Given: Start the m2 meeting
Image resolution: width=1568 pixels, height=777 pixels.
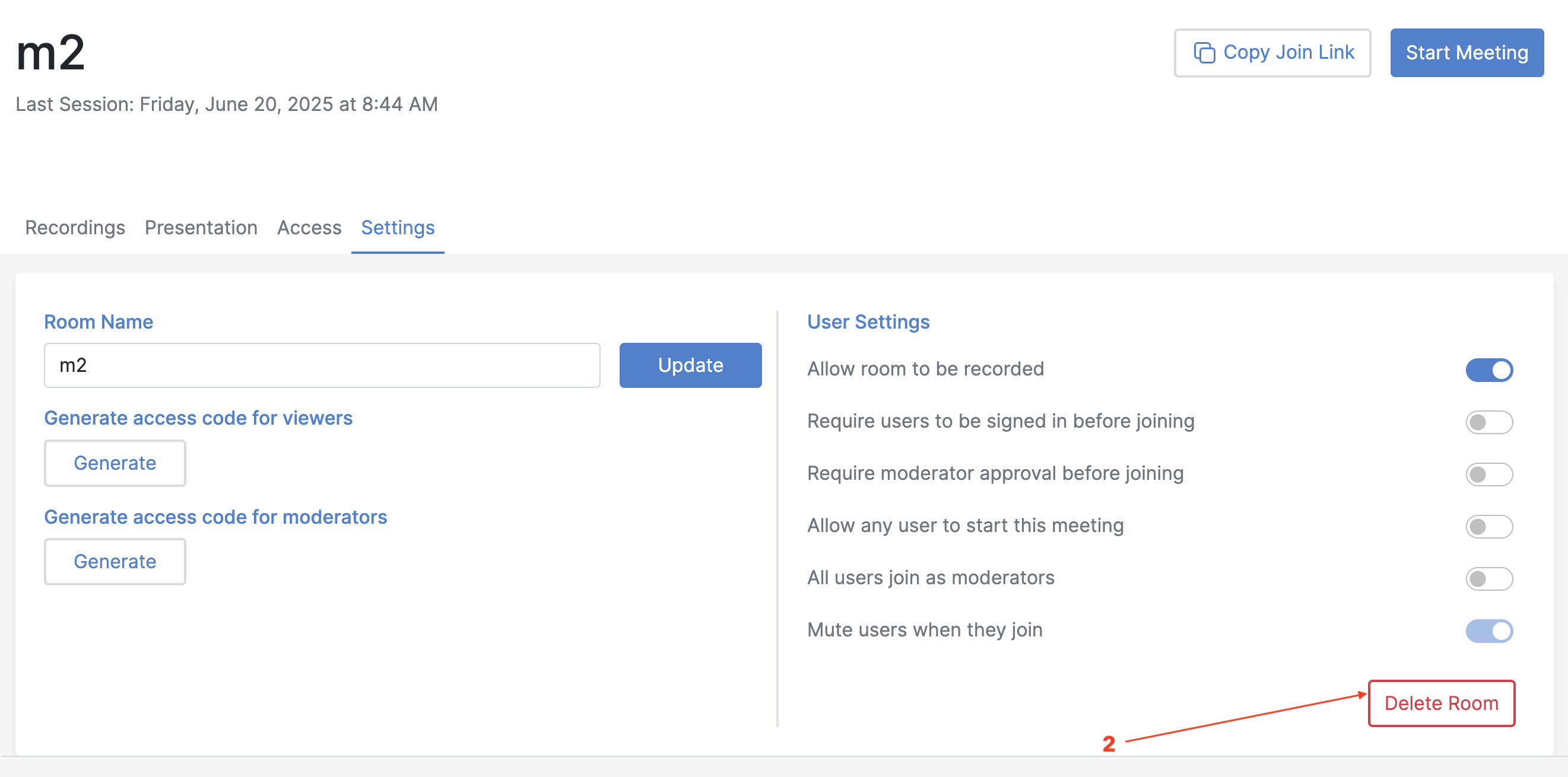Looking at the screenshot, I should (1466, 53).
